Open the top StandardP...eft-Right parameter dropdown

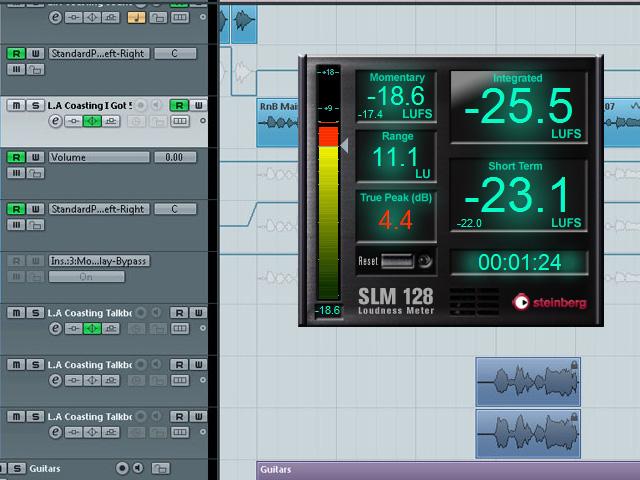pyautogui.click(x=98, y=53)
